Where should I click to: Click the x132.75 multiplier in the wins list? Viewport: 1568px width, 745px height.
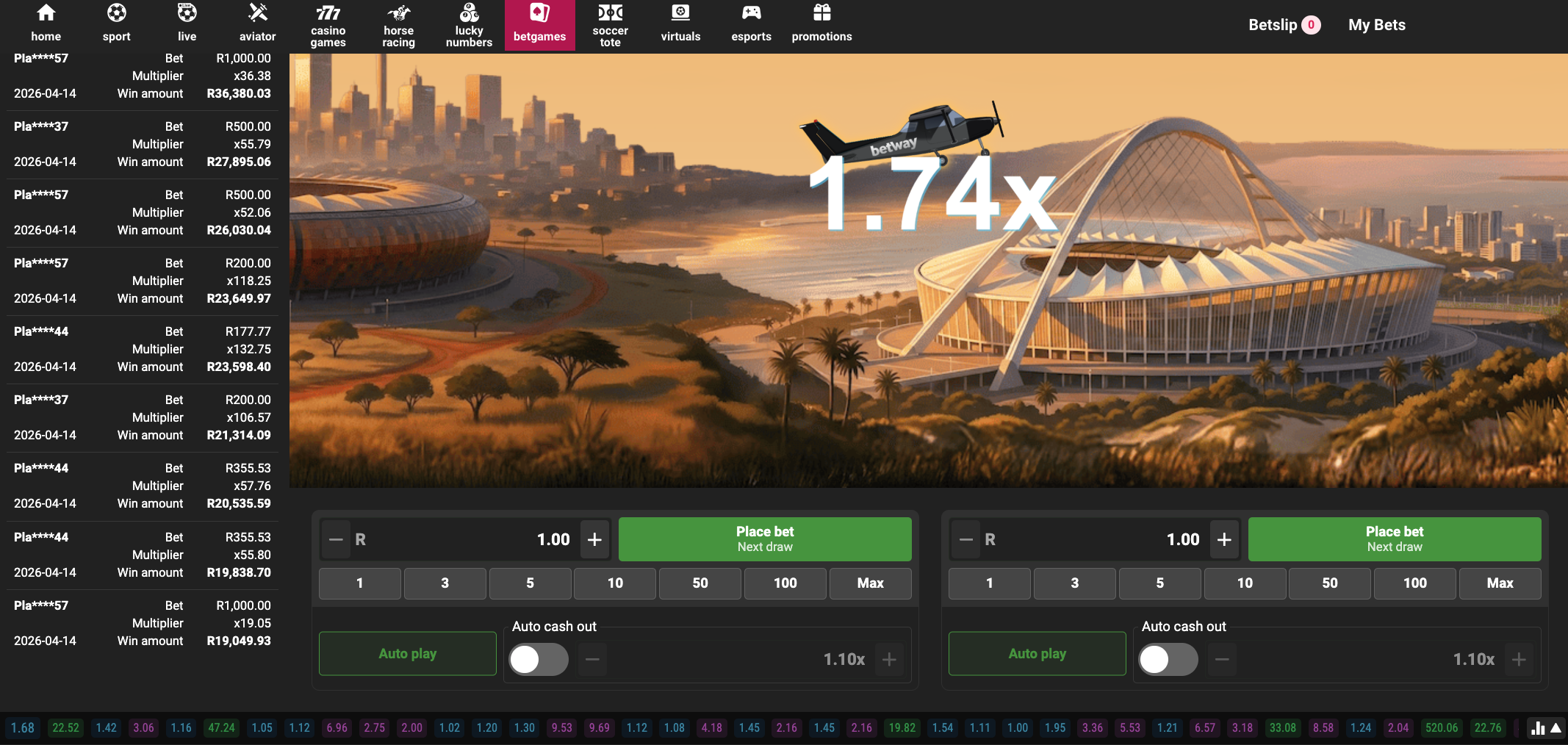[x=248, y=349]
